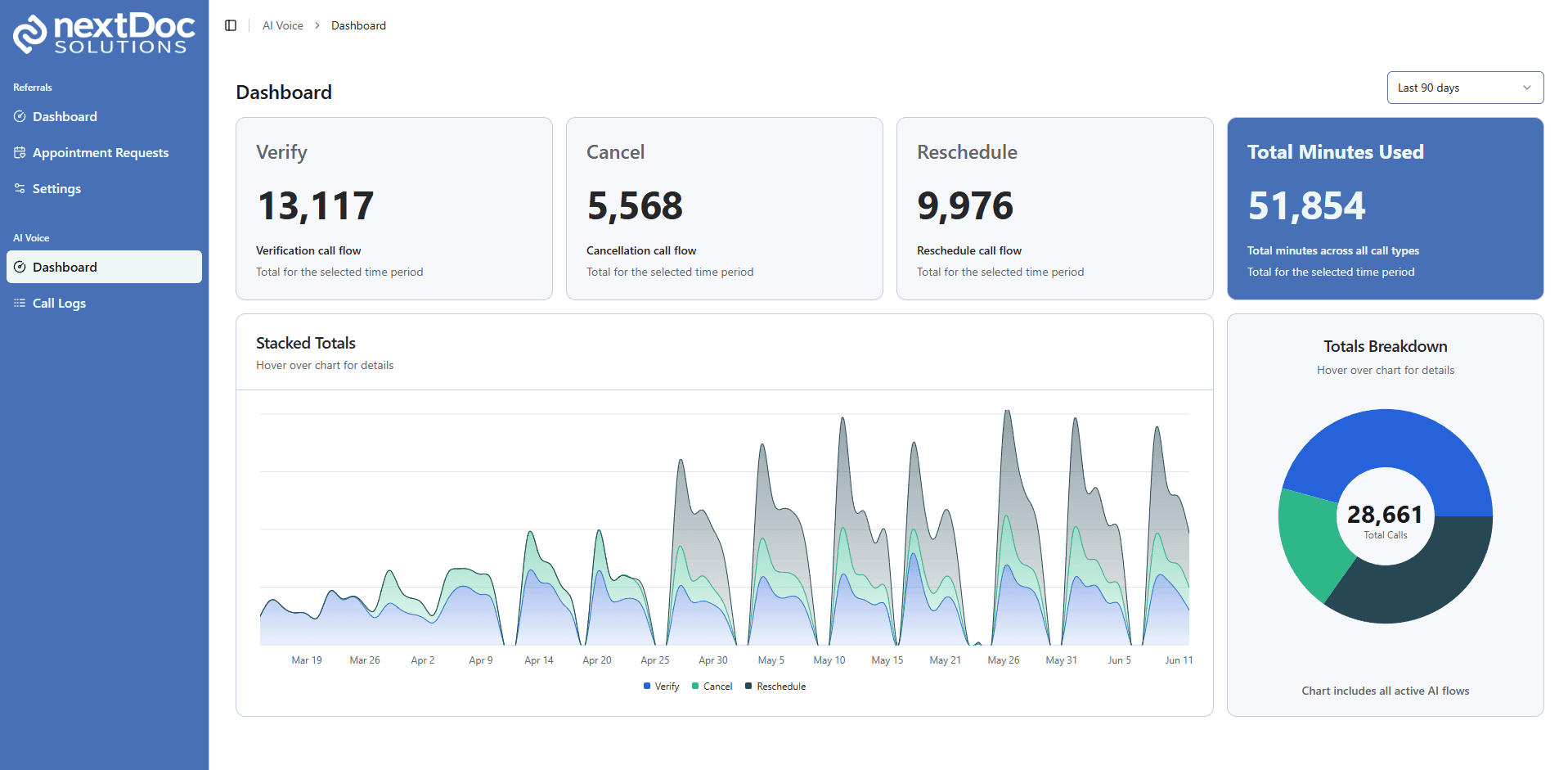
Task: Click the breadcrumb chevron separator
Action: point(317,25)
